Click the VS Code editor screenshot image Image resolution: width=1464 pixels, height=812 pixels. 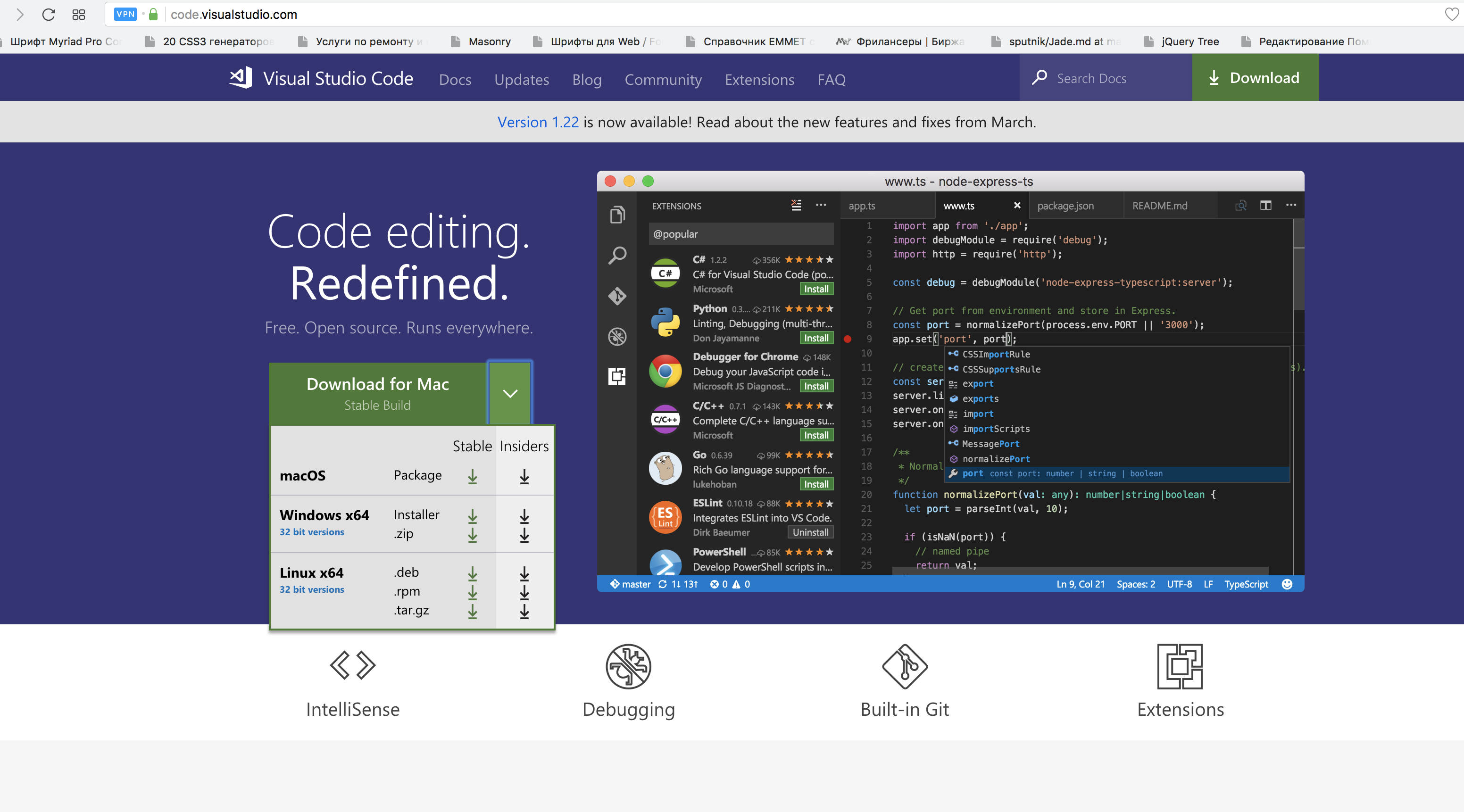pos(950,381)
